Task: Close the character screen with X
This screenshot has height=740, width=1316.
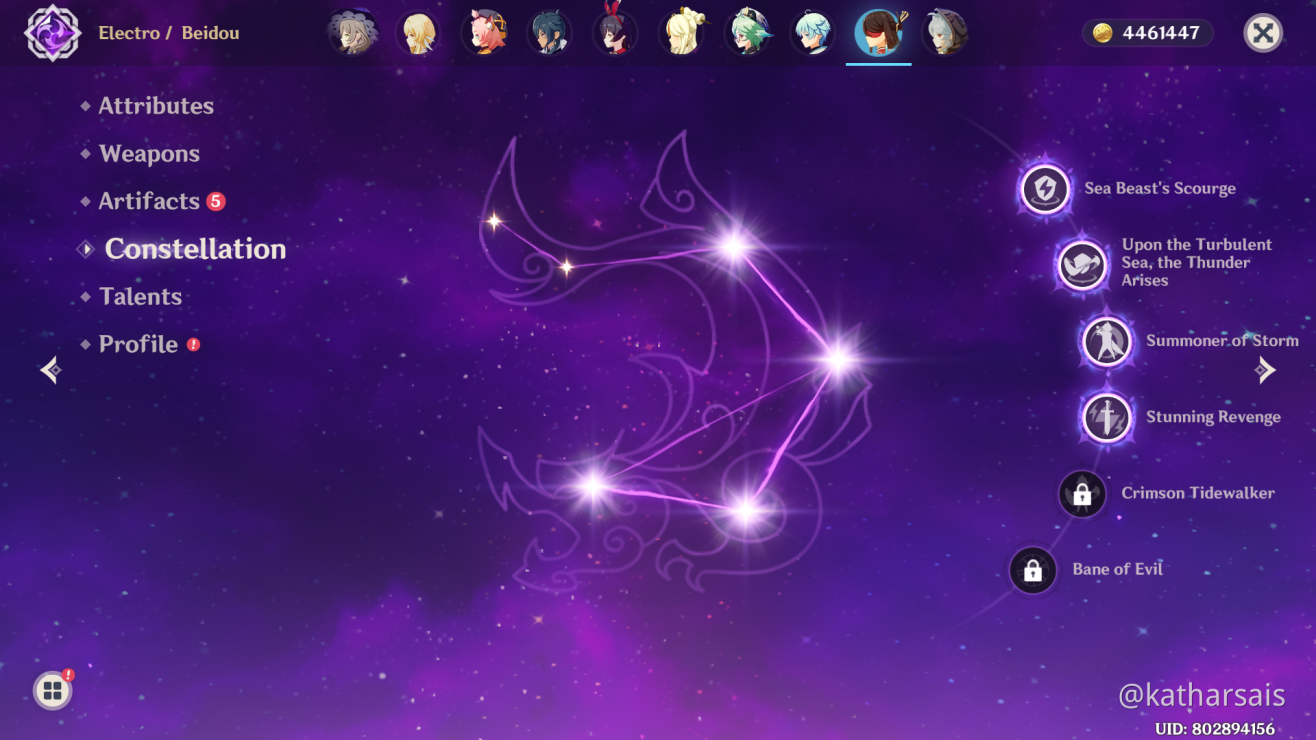Action: pyautogui.click(x=1263, y=33)
